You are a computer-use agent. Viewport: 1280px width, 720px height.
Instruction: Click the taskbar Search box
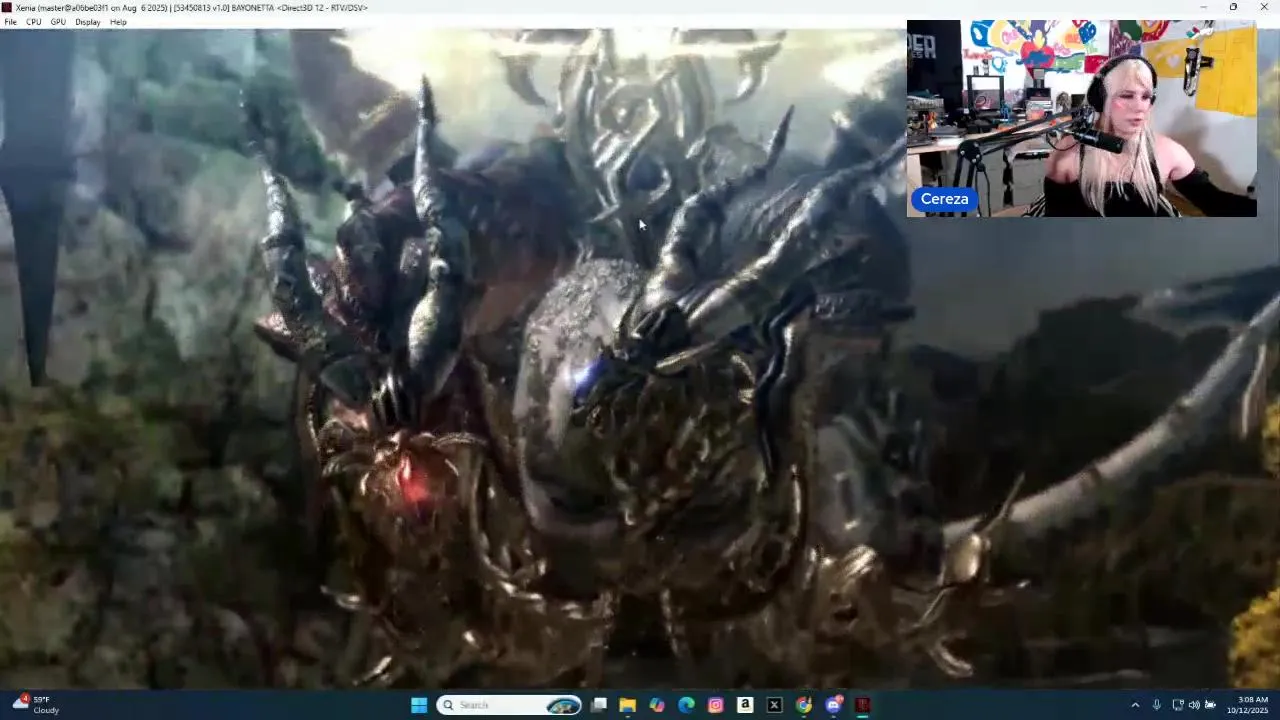pyautogui.click(x=509, y=705)
